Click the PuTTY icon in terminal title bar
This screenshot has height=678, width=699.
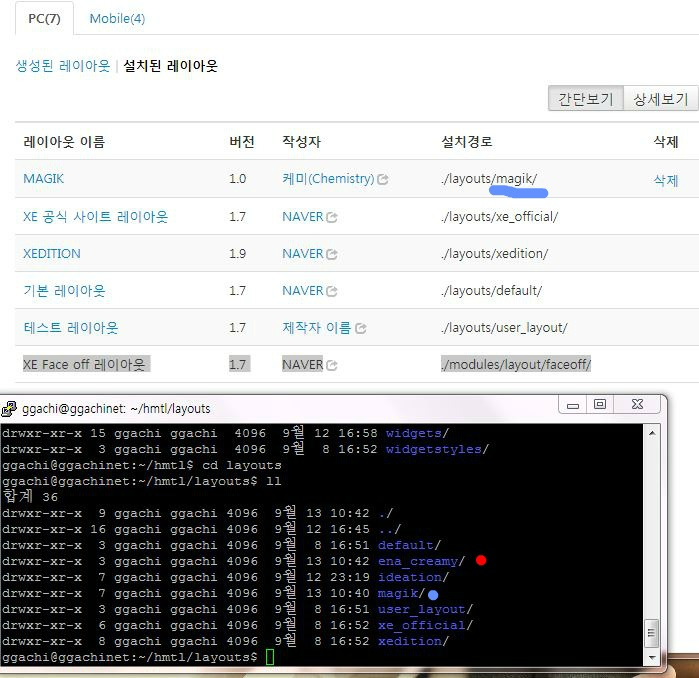9,408
